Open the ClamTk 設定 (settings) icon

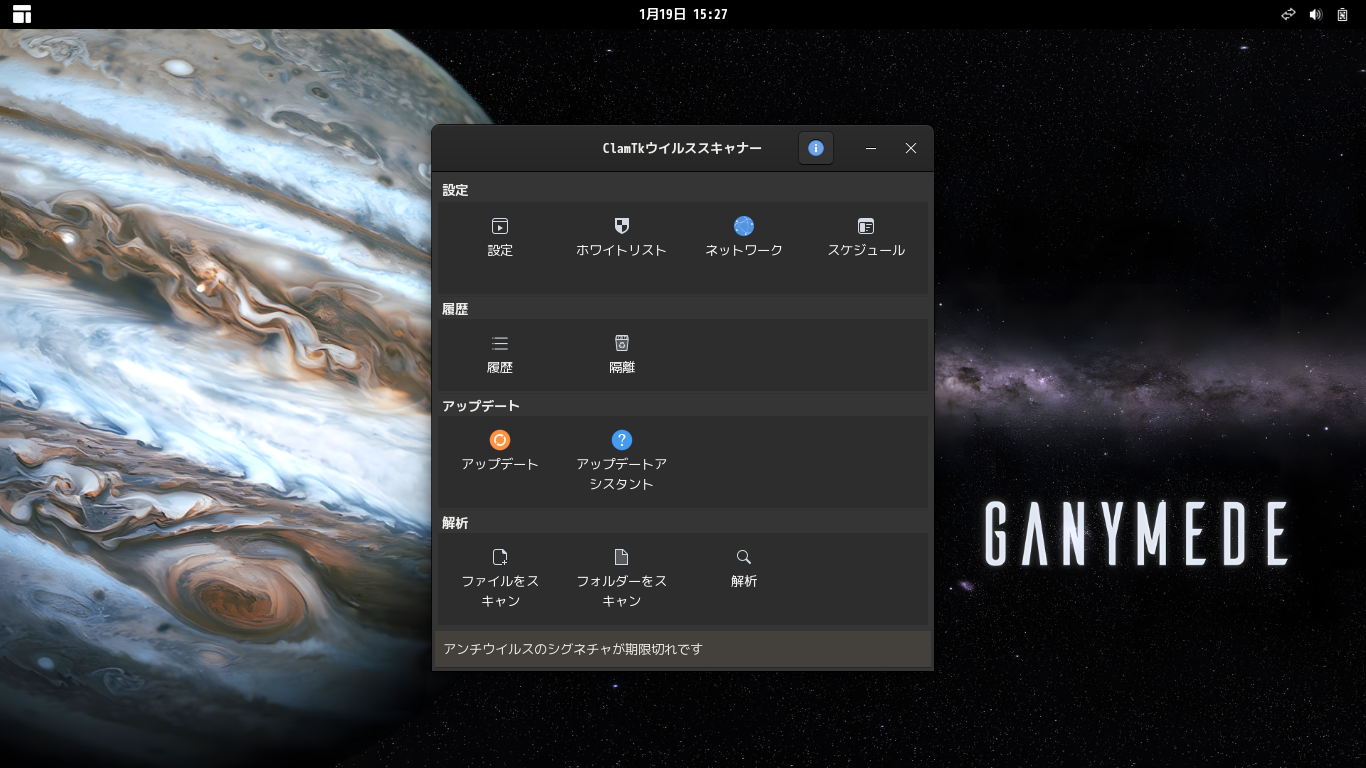499,237
